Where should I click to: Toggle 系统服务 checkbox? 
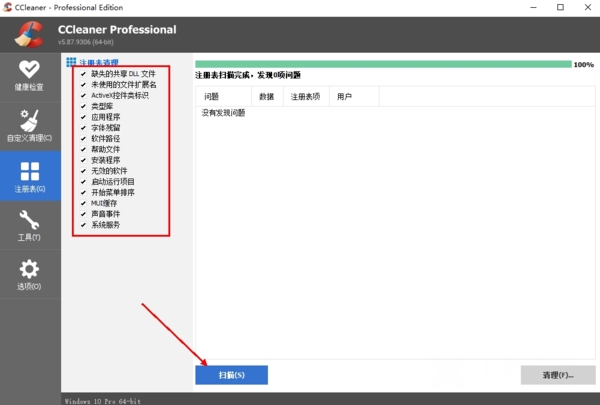(x=83, y=225)
